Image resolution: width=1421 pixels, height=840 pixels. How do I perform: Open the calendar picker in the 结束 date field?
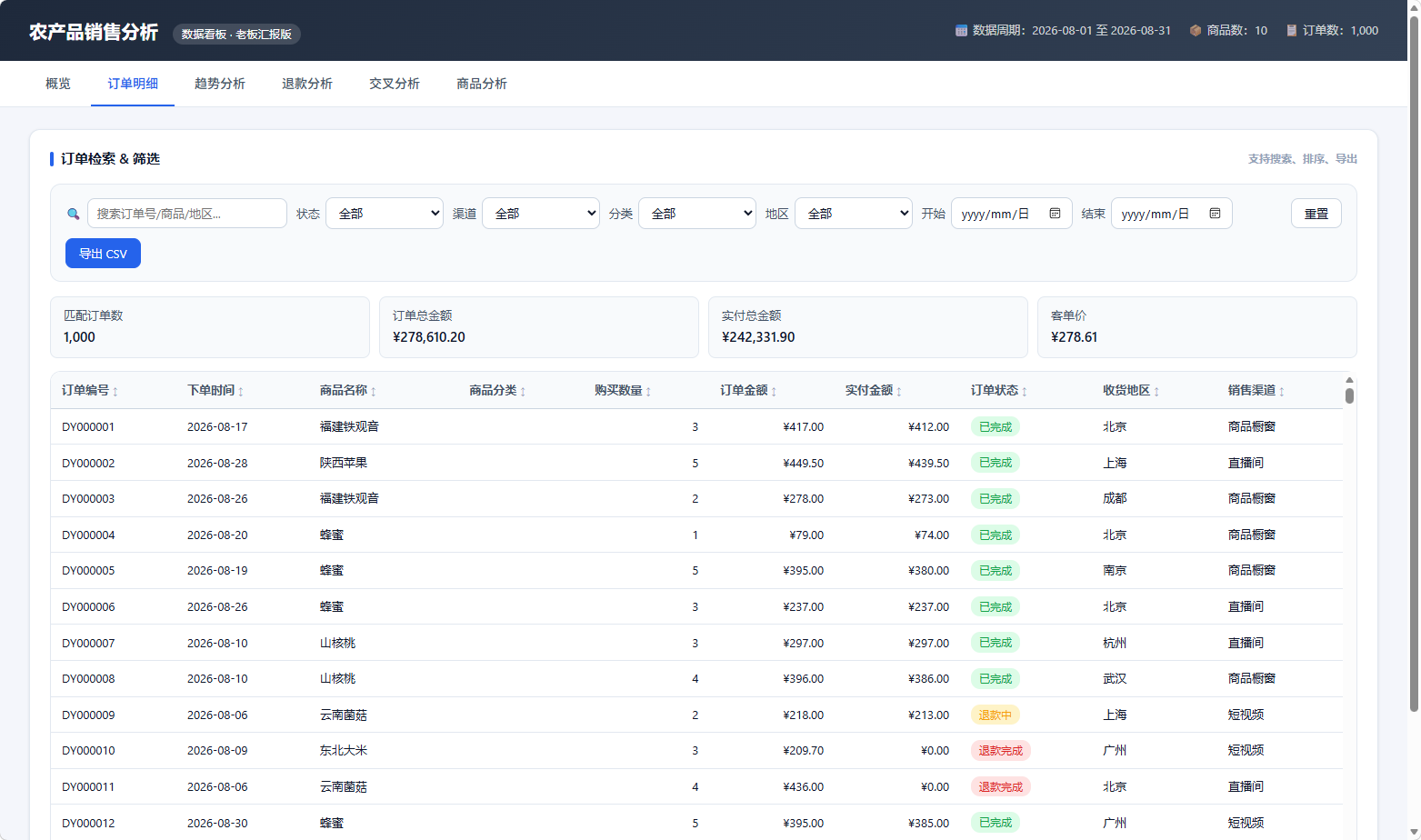point(1215,214)
